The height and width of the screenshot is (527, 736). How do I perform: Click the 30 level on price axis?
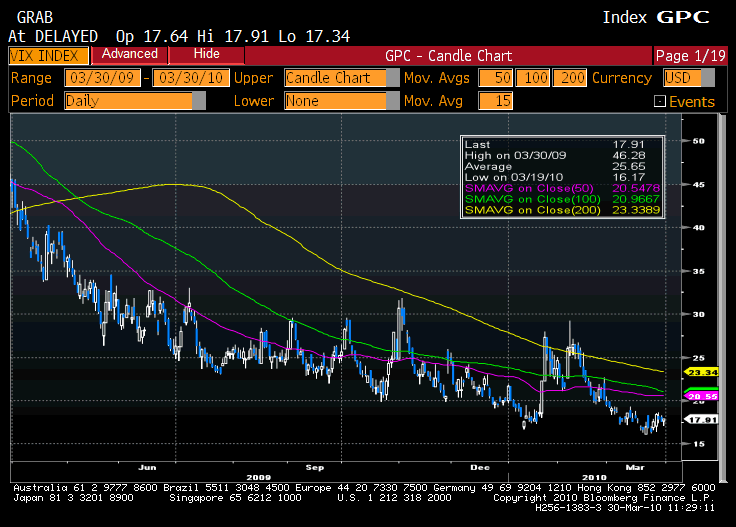(x=698, y=314)
